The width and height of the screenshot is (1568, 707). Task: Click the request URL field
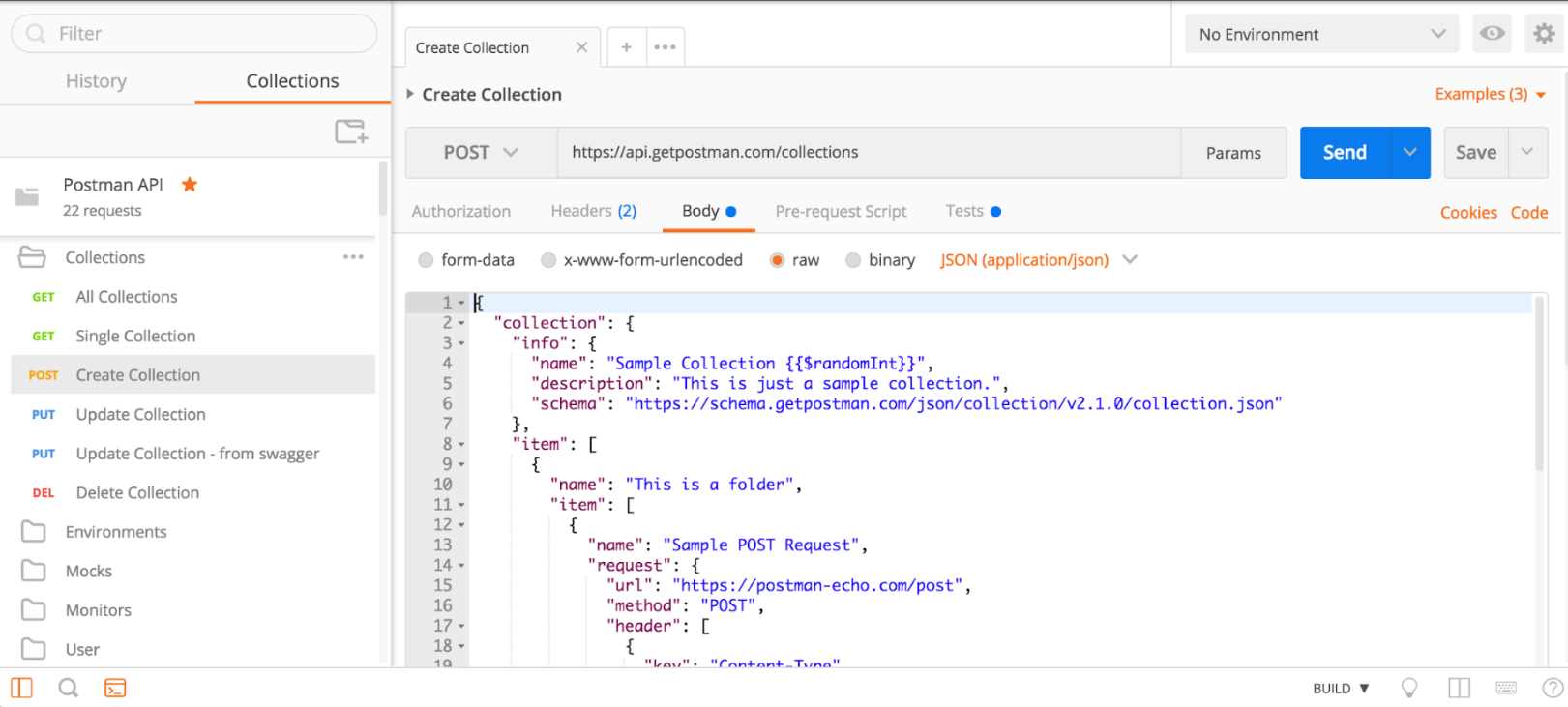coord(869,153)
